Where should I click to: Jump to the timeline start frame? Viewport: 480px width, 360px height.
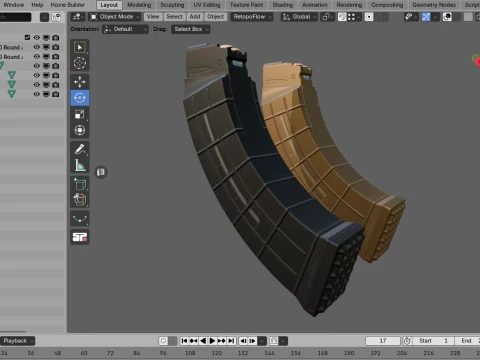pyautogui.click(x=184, y=341)
